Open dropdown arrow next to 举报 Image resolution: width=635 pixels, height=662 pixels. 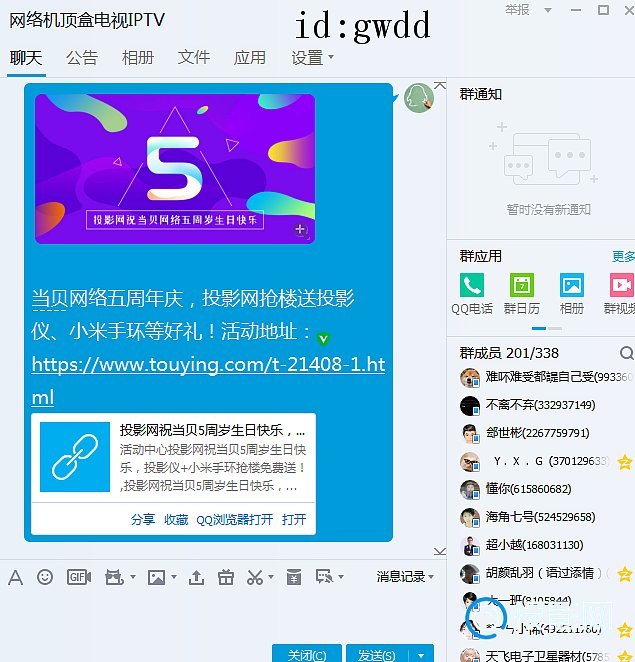pos(548,11)
